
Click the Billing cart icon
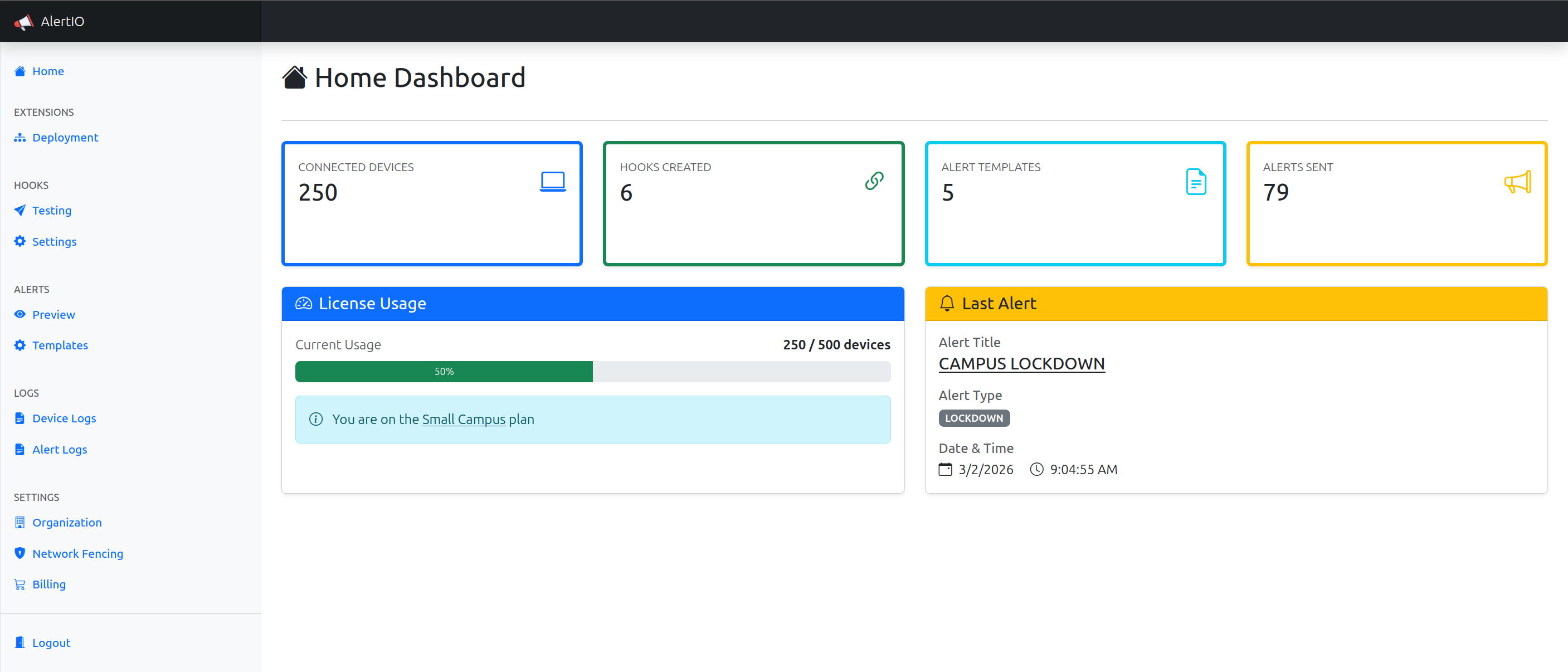(19, 584)
